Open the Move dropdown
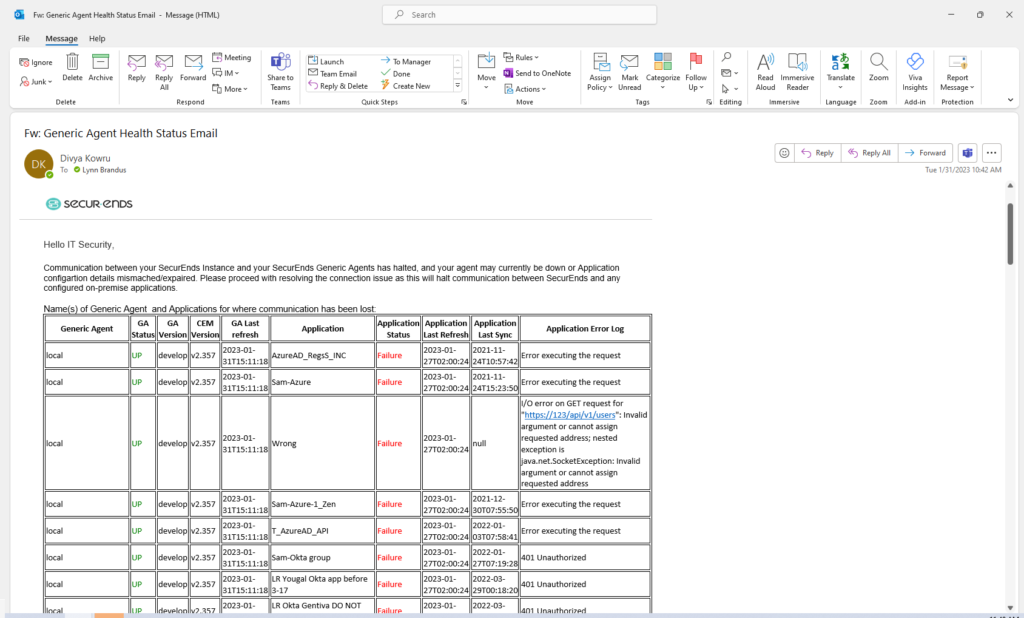 click(487, 72)
